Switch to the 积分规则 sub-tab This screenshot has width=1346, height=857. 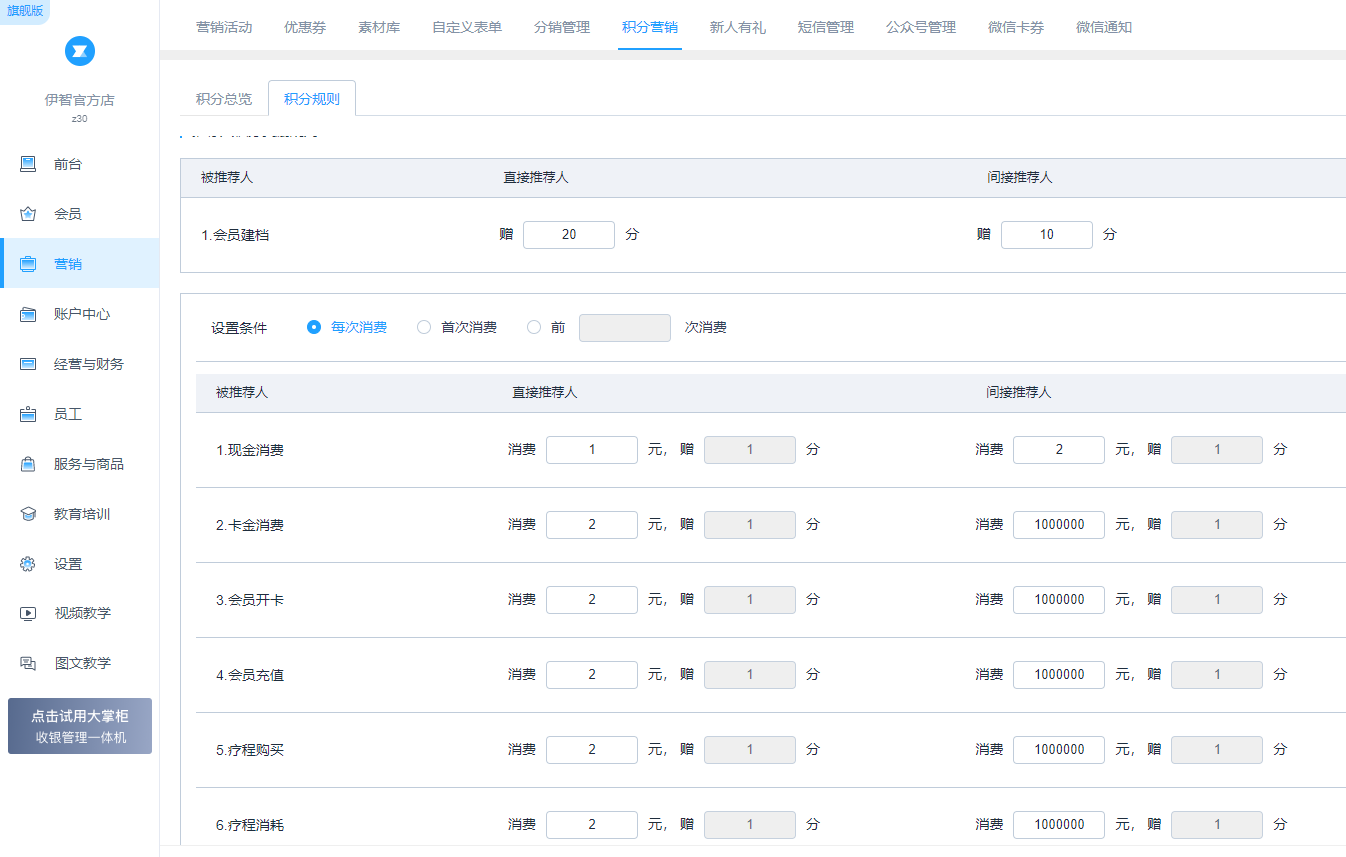click(312, 99)
